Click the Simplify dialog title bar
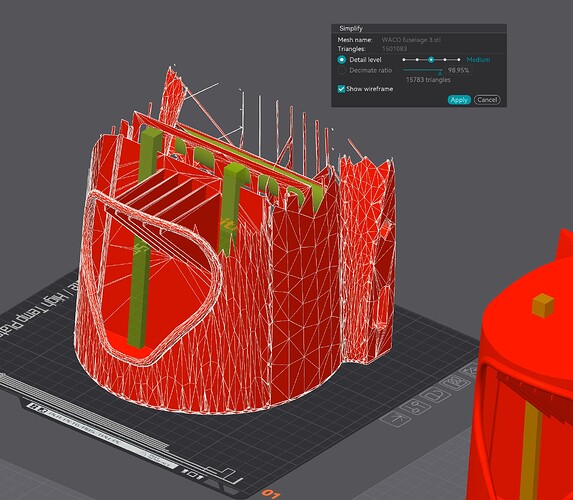 point(419,28)
